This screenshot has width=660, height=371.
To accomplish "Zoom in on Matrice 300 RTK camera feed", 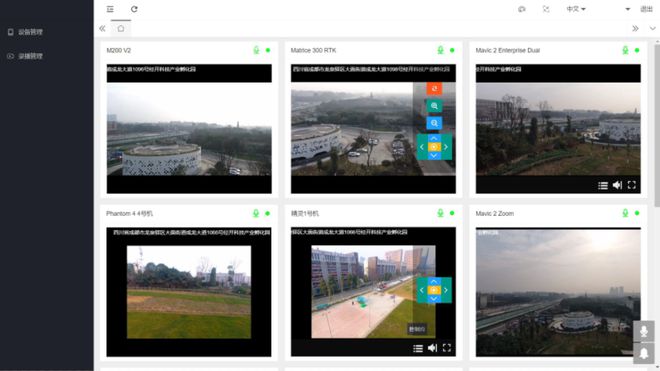I will point(434,106).
